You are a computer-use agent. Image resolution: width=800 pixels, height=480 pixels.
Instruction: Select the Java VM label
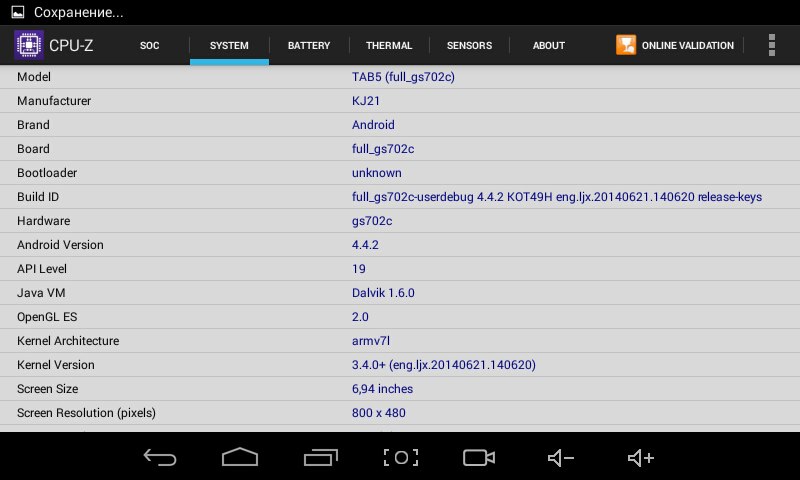(41, 292)
